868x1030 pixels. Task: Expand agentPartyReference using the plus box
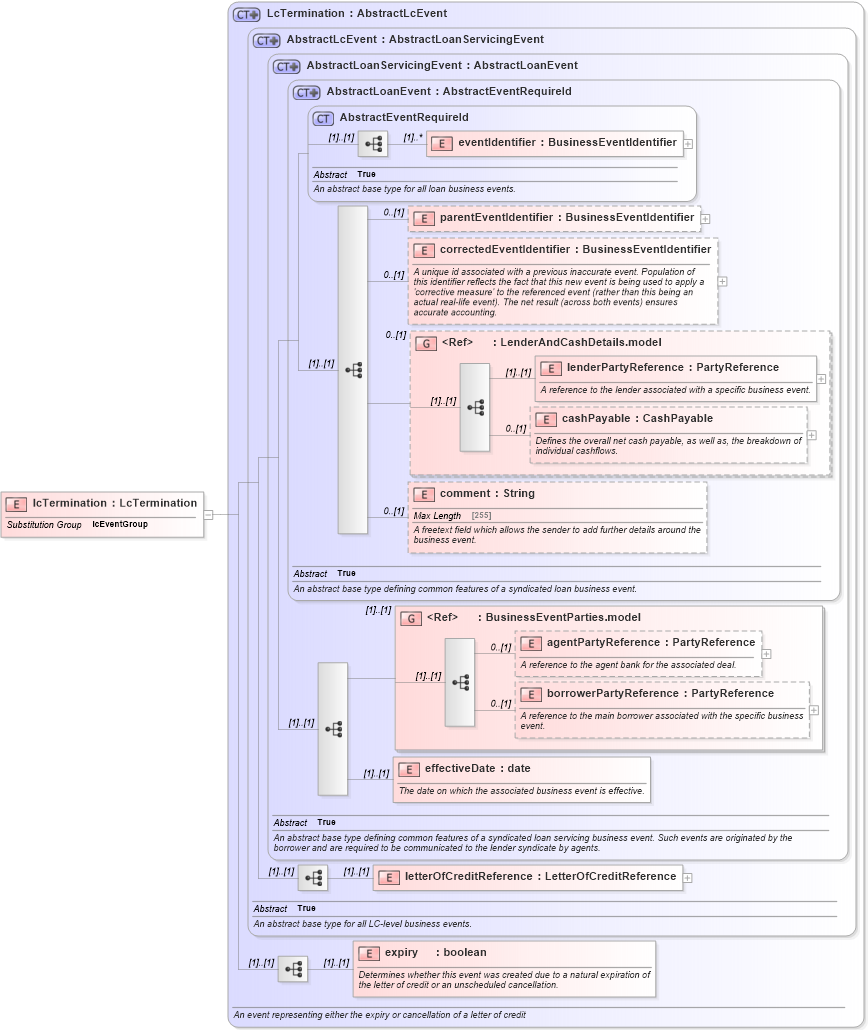[x=767, y=655]
